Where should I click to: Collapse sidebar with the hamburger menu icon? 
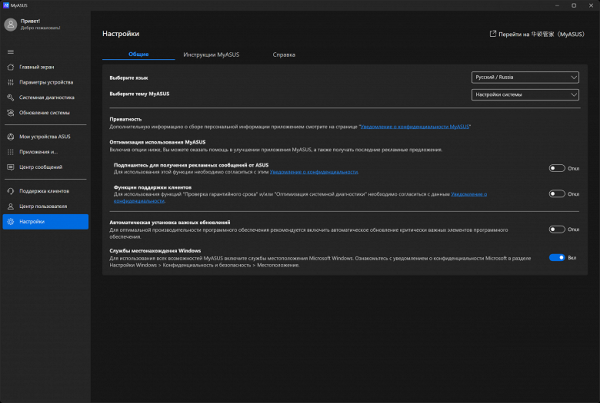coord(10,50)
